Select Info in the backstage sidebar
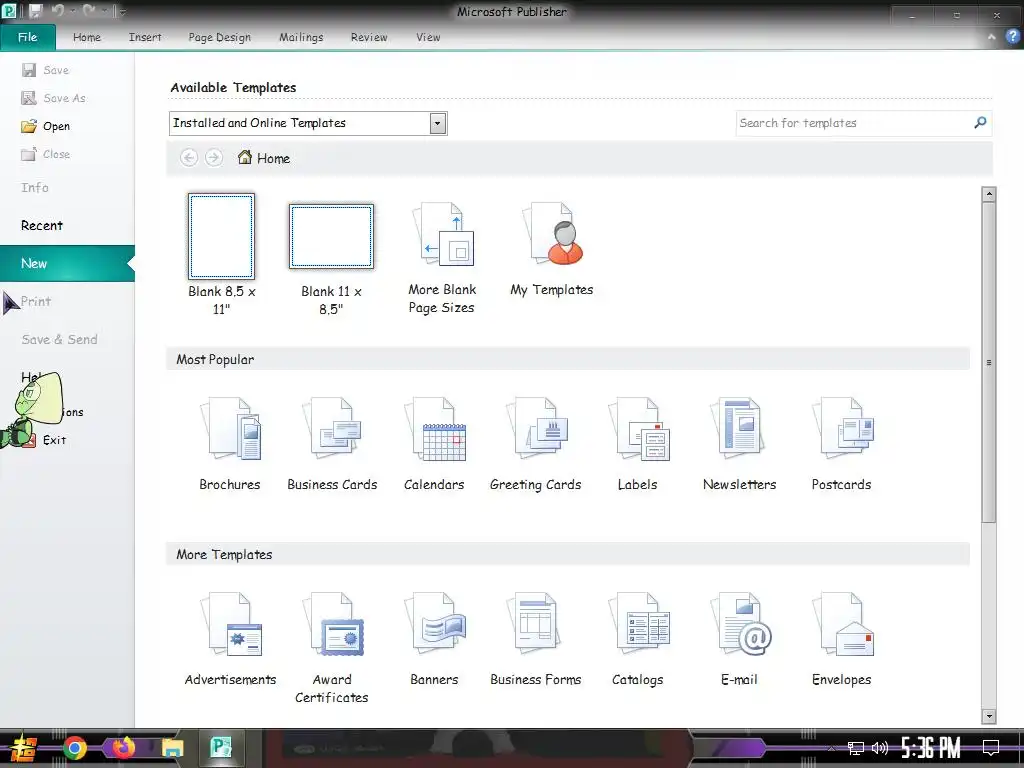 click(35, 187)
